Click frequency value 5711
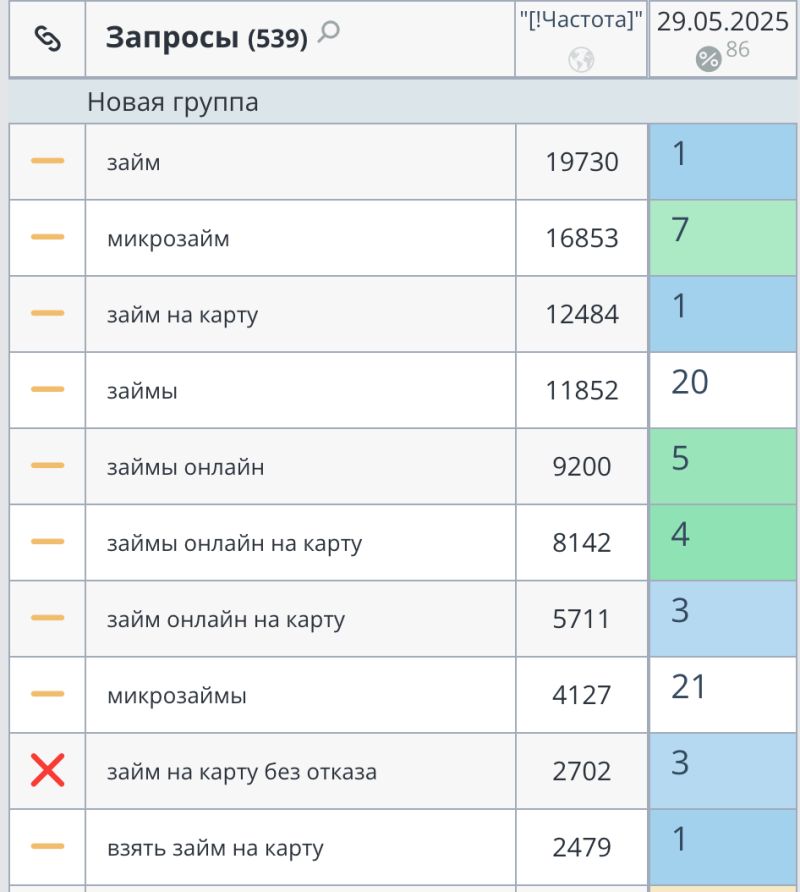 pos(581,619)
